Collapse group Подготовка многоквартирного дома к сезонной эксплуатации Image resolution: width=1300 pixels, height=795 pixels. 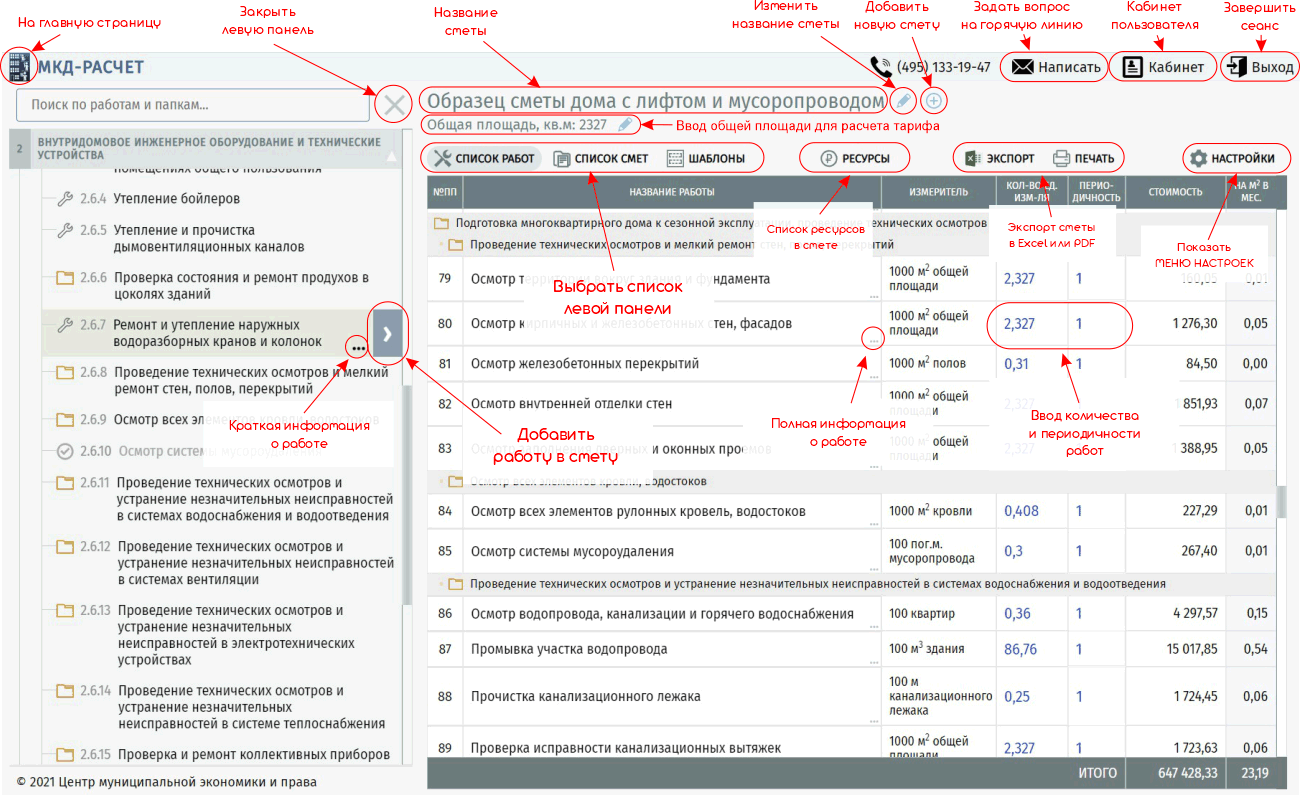coord(442,223)
